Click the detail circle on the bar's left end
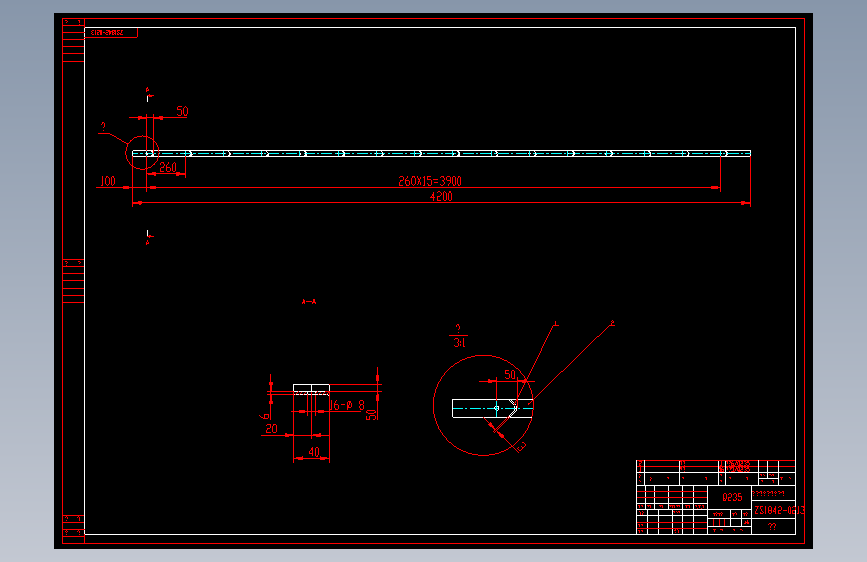Viewport: 867px width, 562px height. tap(143, 153)
